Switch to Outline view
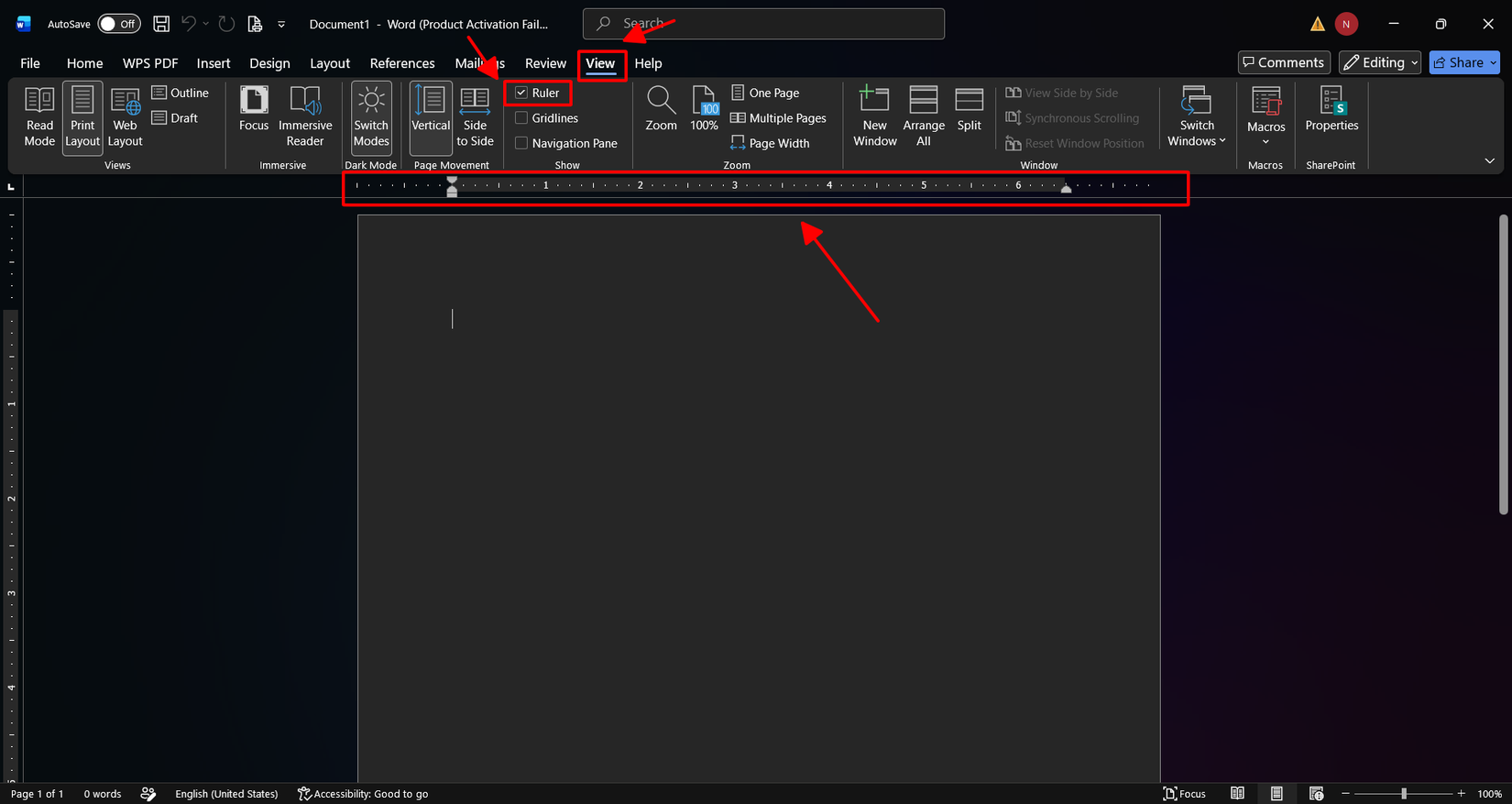This screenshot has height=804, width=1512. [x=181, y=93]
